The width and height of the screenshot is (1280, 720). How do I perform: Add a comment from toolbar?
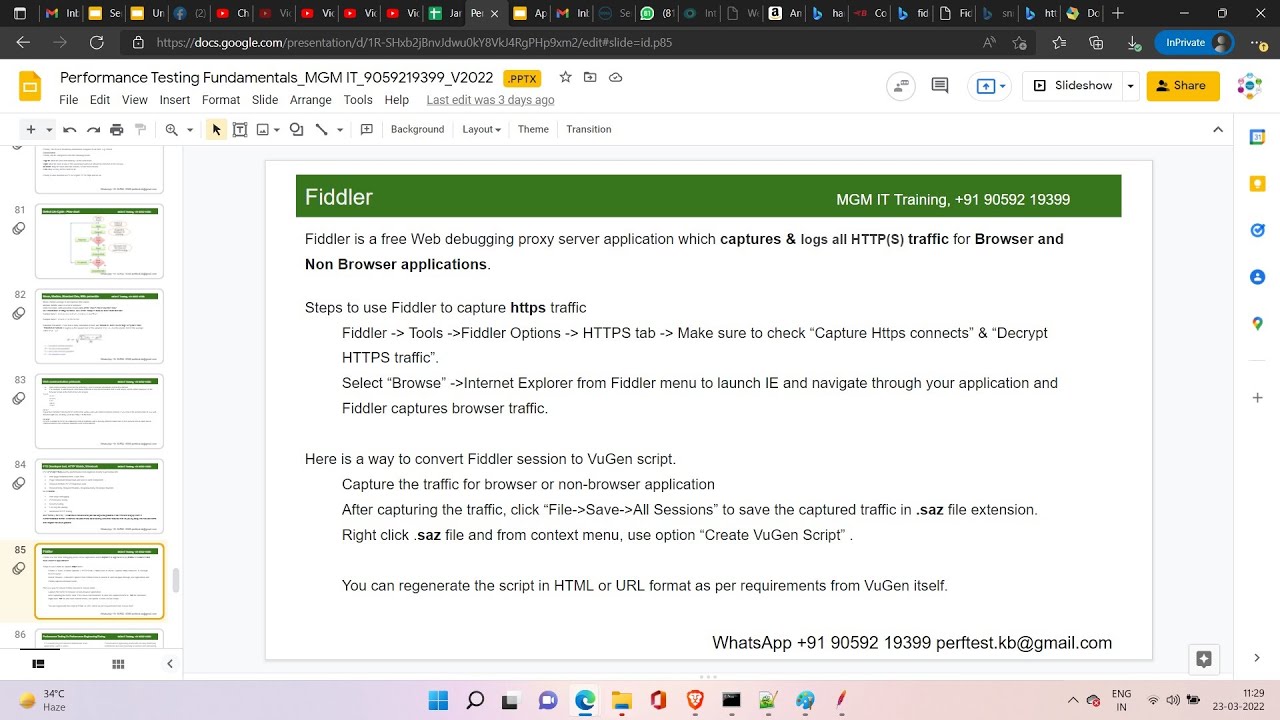pyautogui.click(x=367, y=129)
